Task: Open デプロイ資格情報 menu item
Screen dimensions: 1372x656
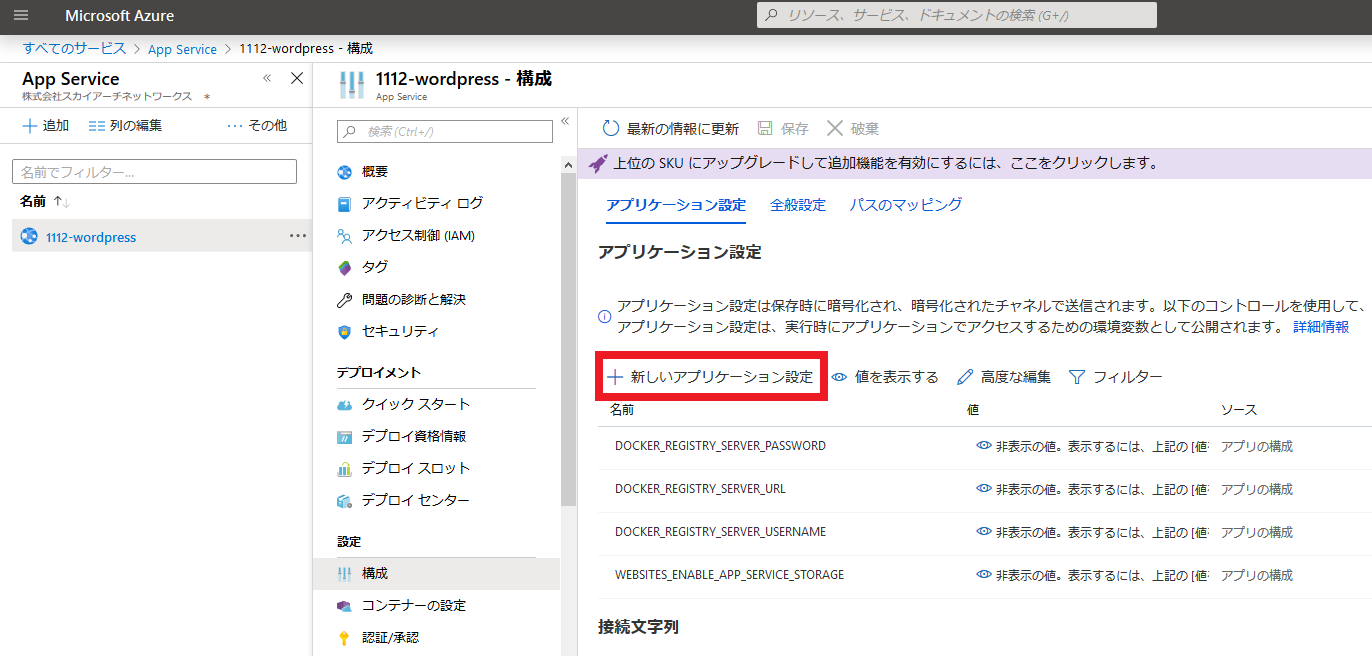Action: pos(401,436)
